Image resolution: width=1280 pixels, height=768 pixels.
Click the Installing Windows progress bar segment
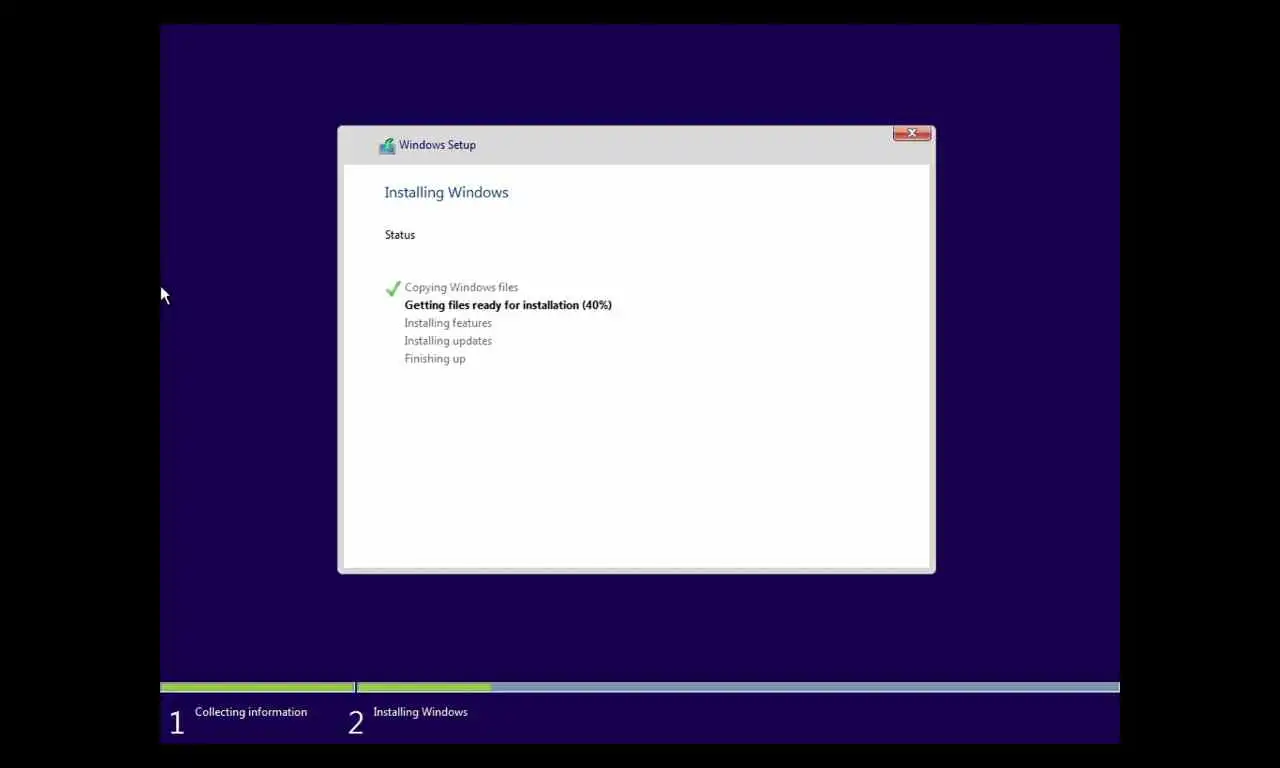[738, 688]
